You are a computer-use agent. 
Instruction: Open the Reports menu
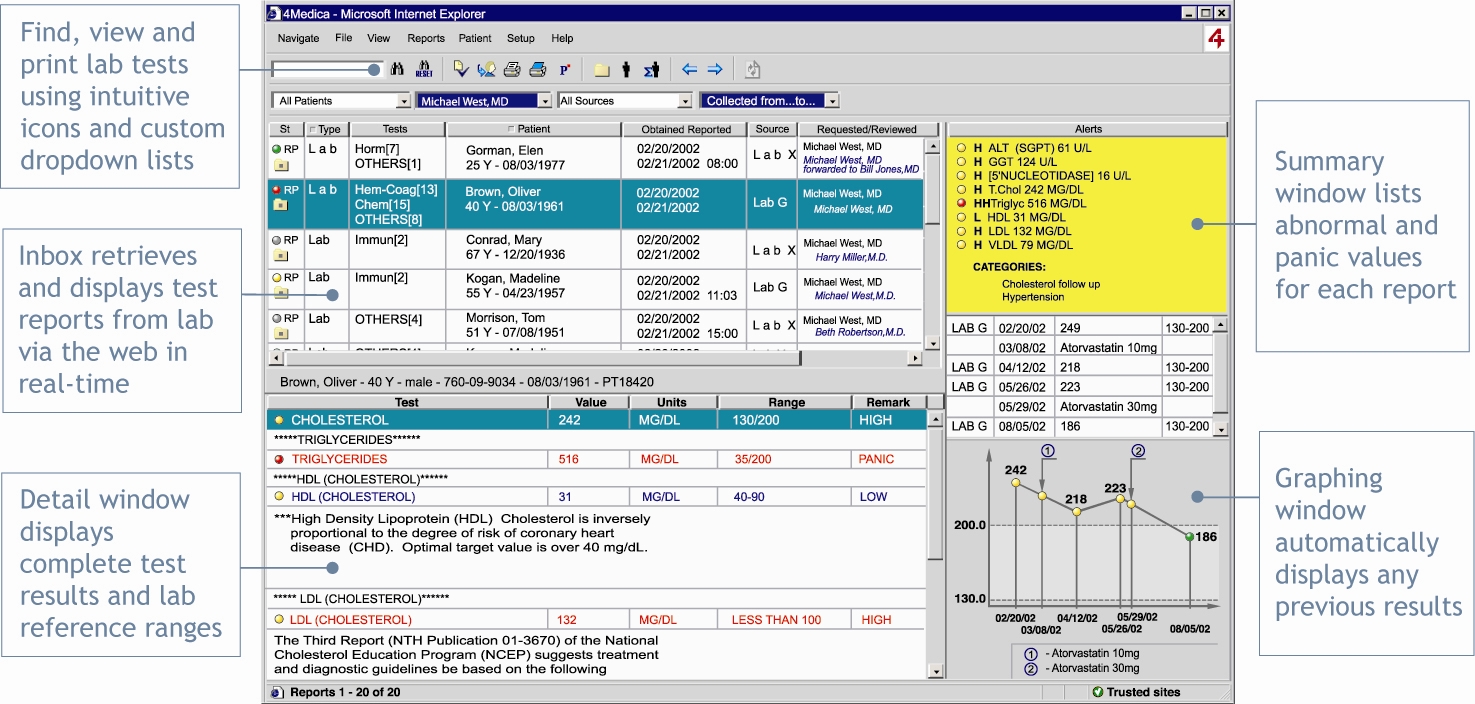click(x=426, y=38)
